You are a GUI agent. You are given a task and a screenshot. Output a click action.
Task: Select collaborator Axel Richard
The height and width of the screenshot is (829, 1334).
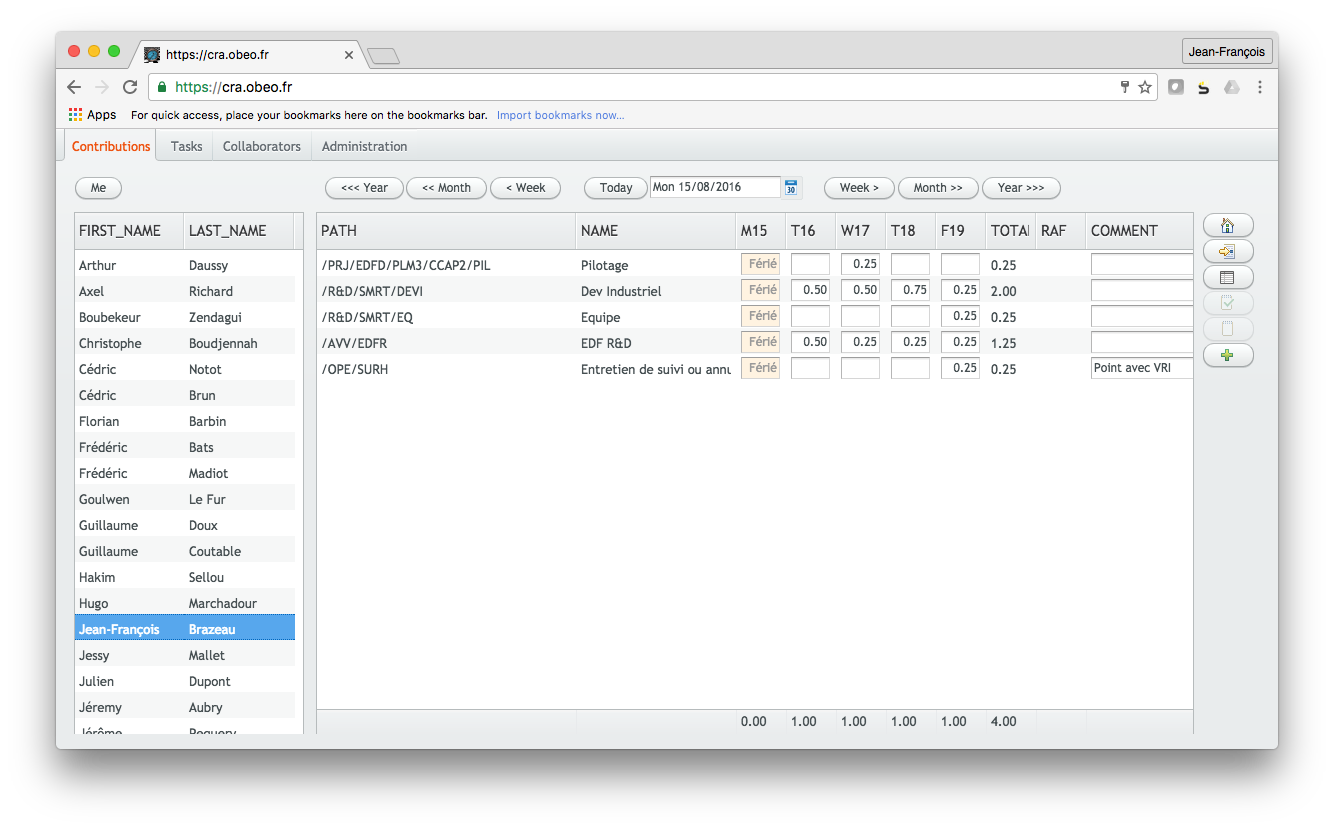(185, 291)
